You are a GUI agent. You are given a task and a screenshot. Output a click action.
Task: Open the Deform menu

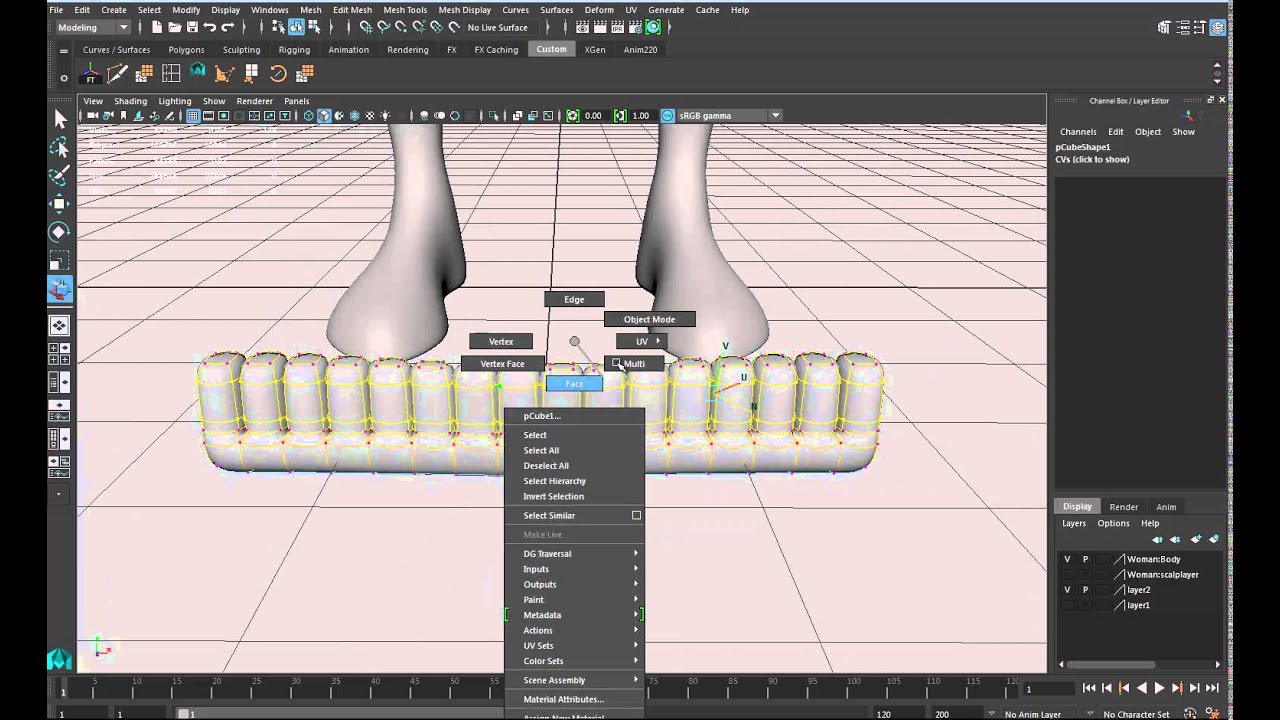click(599, 10)
